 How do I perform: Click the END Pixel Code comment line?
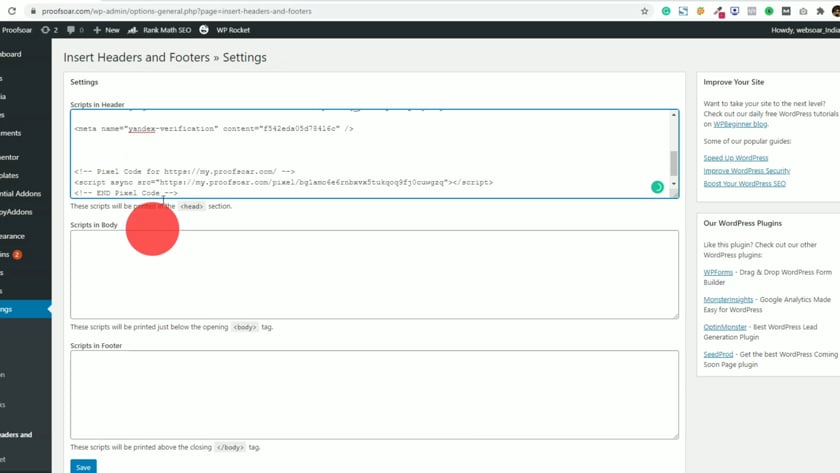[126, 193]
